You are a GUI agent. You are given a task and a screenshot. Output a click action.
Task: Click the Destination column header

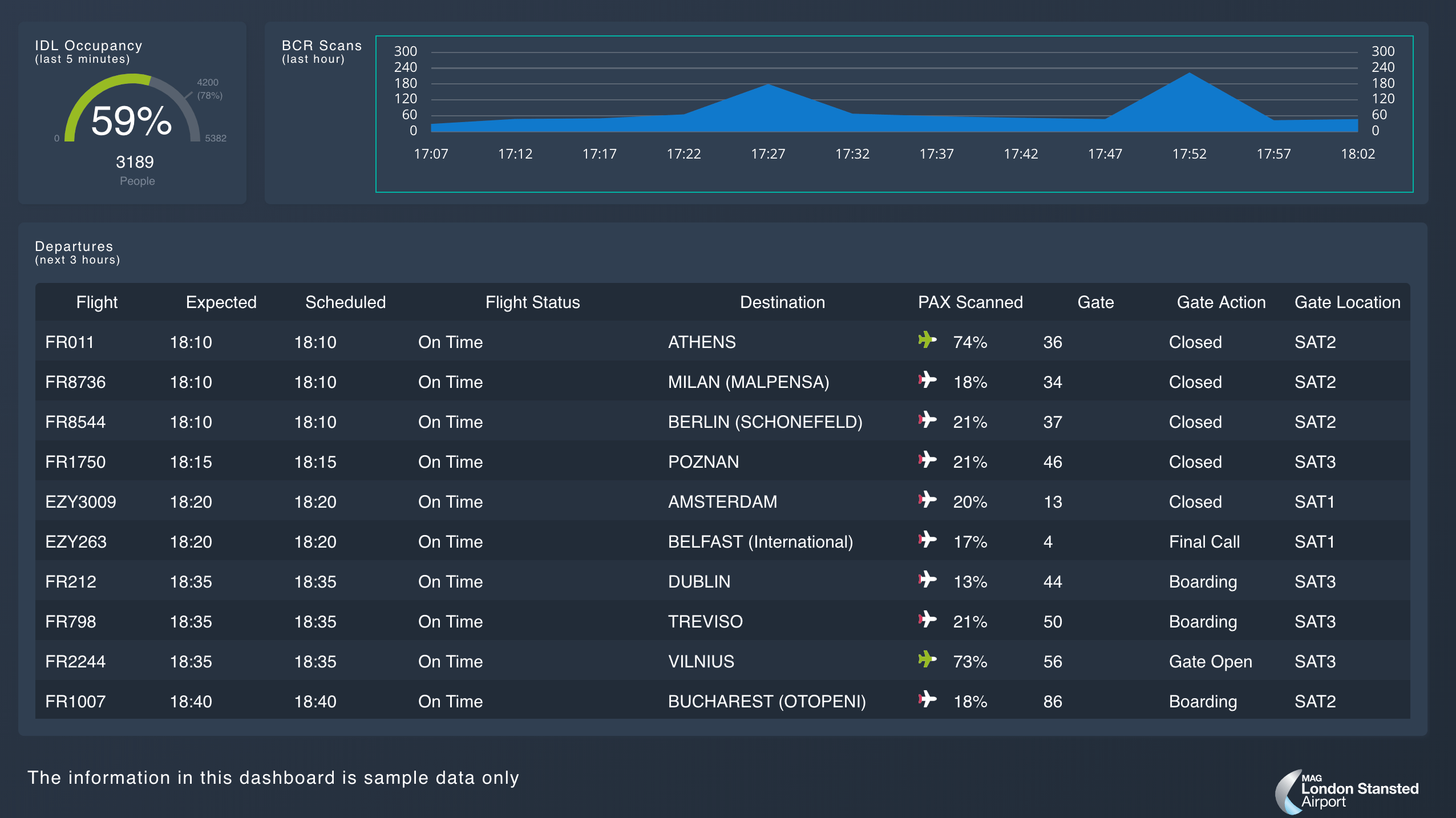782,302
